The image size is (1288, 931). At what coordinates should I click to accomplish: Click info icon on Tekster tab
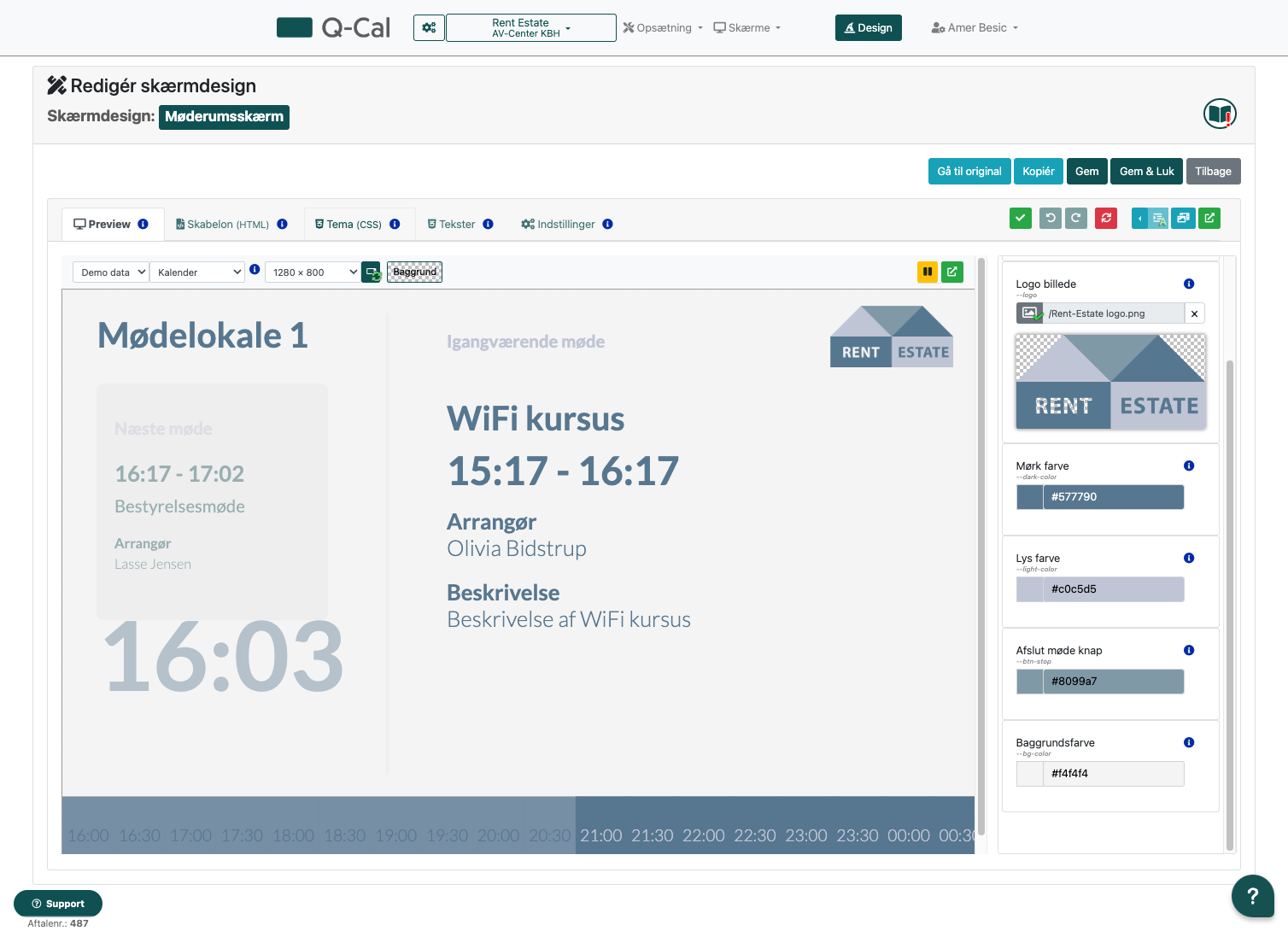(488, 224)
